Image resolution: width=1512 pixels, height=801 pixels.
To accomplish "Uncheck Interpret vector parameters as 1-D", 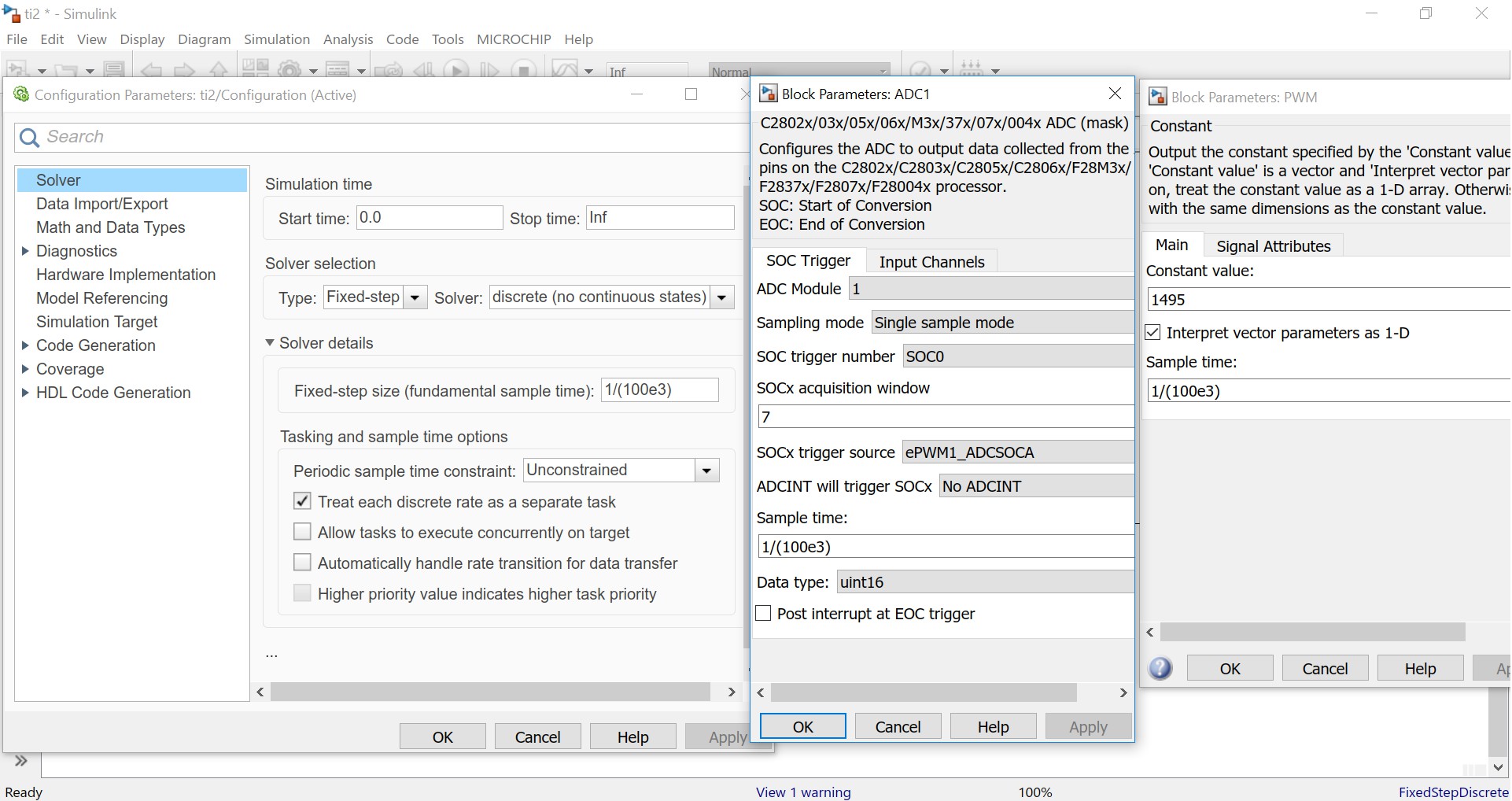I will (x=1153, y=332).
